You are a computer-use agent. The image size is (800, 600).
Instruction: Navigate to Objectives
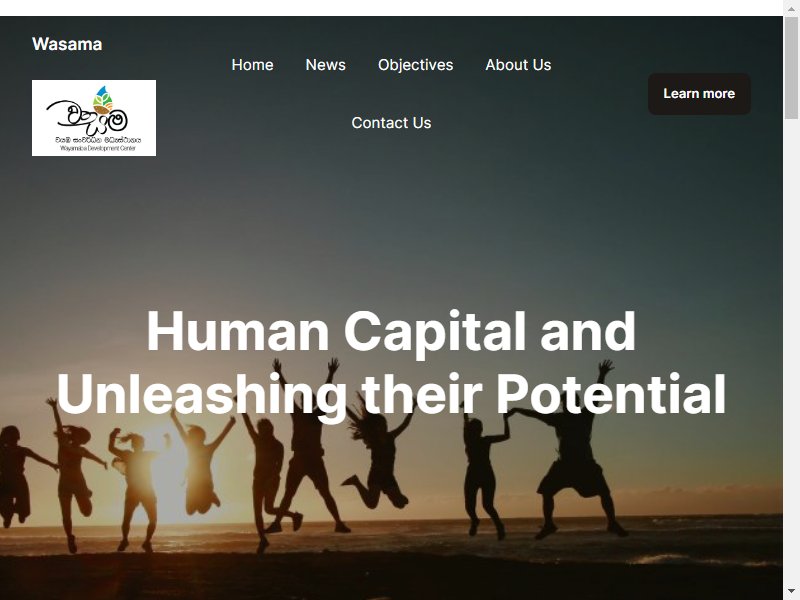coord(415,65)
